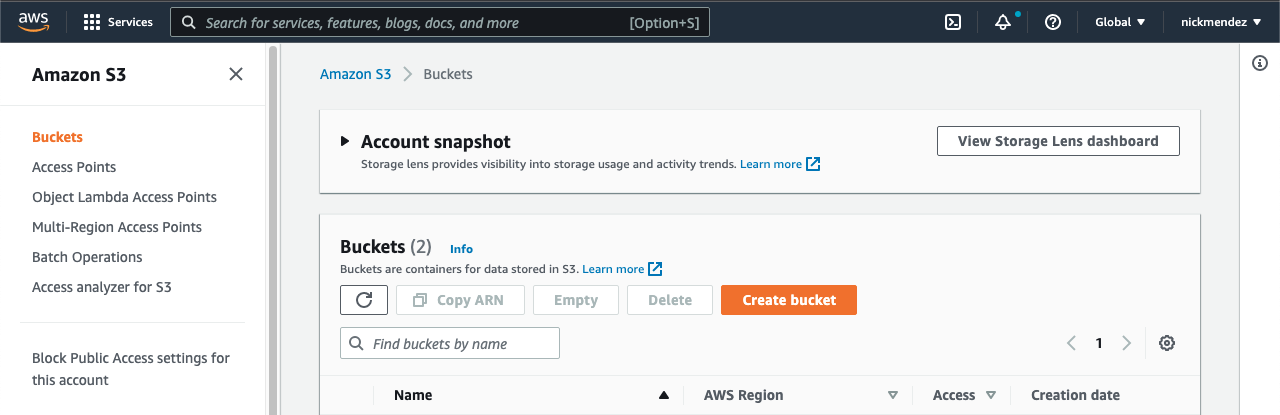Open the info panel icon at right edge
The image size is (1280, 415).
pyautogui.click(x=1260, y=64)
